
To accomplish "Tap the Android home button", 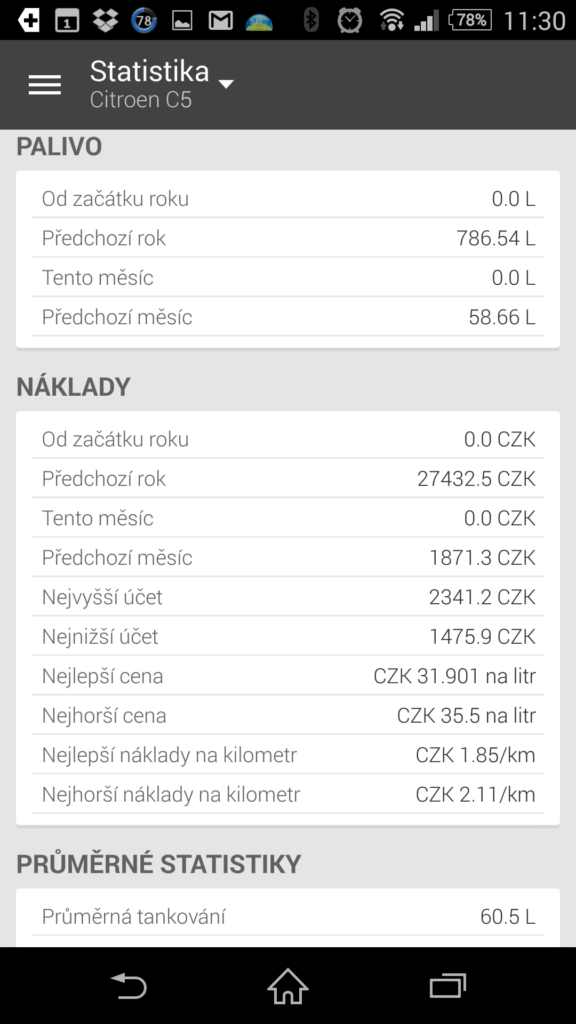I will click(x=288, y=985).
